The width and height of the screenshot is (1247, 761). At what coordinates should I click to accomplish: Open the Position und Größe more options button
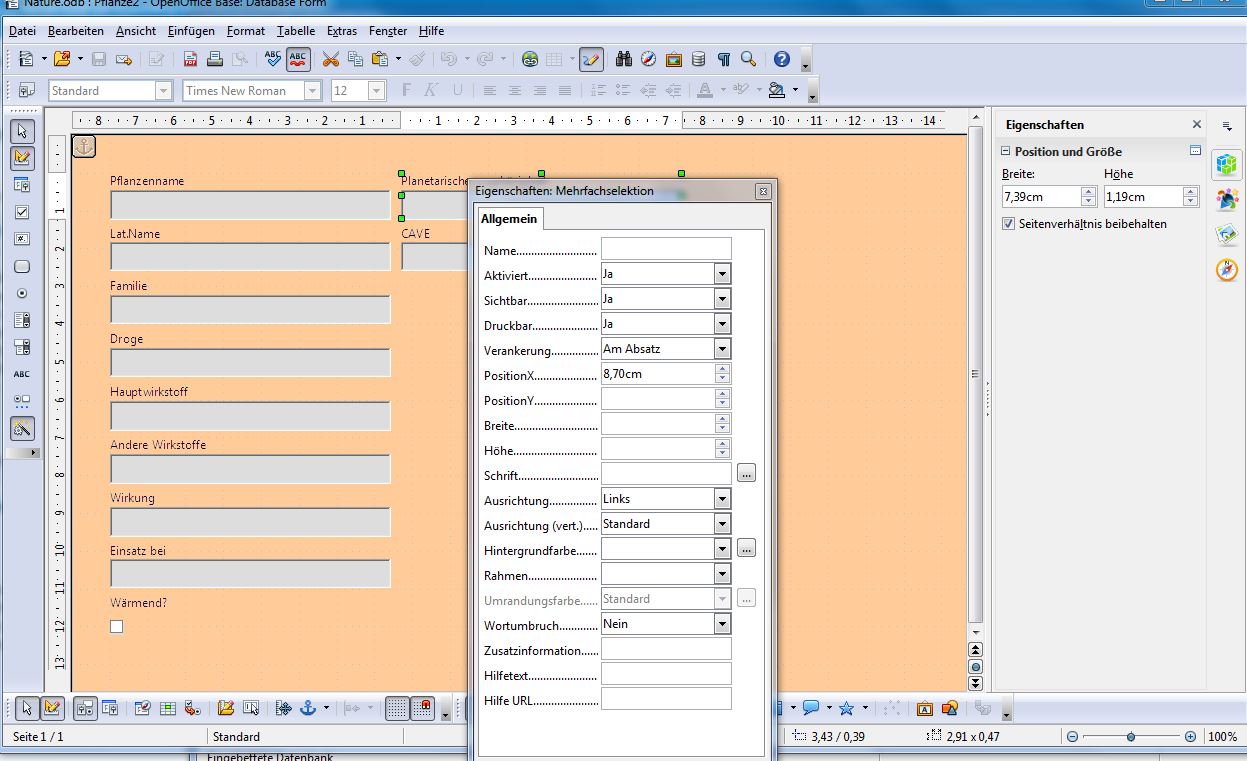(1195, 151)
